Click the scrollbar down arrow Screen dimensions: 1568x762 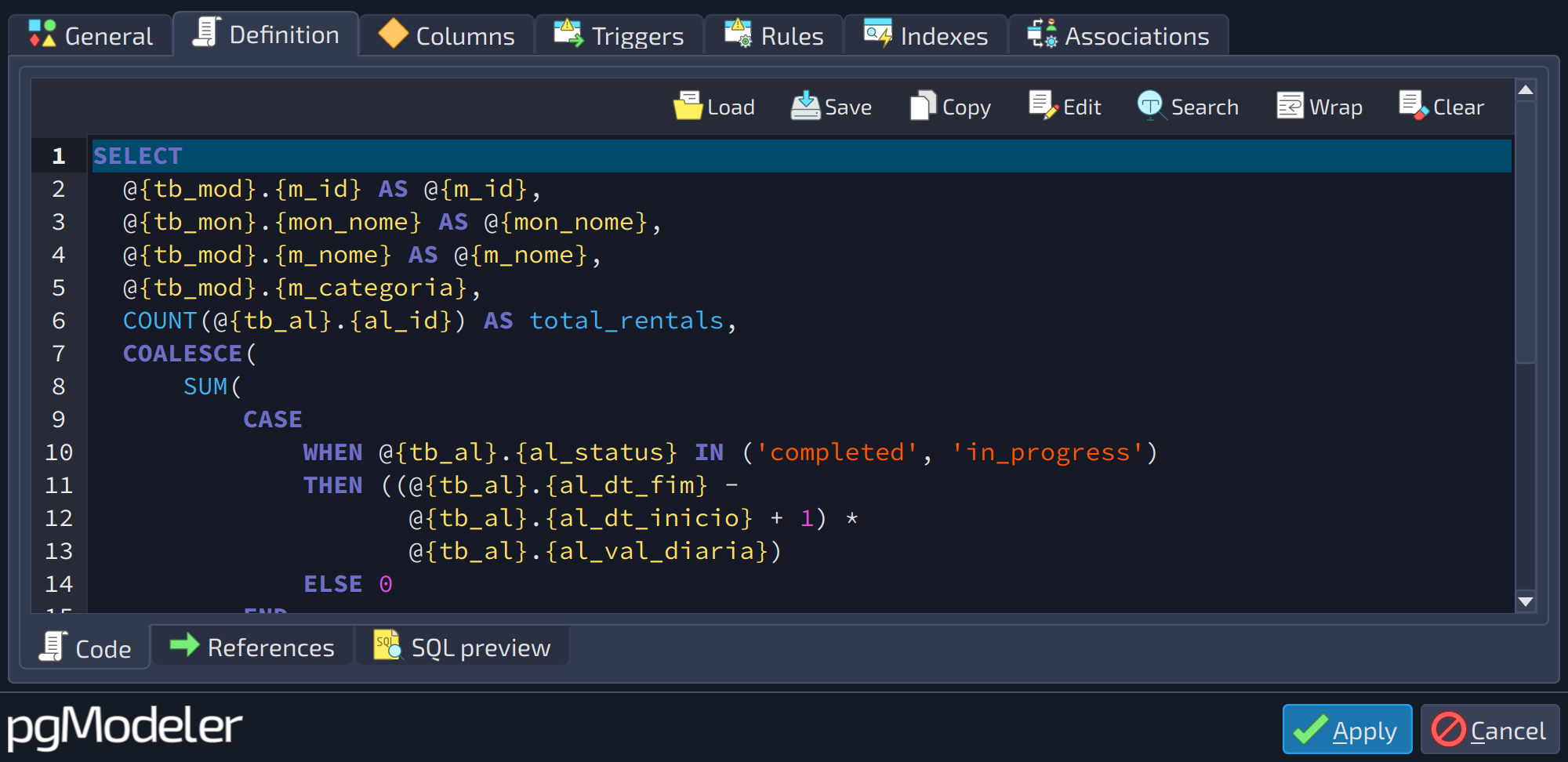(1526, 602)
